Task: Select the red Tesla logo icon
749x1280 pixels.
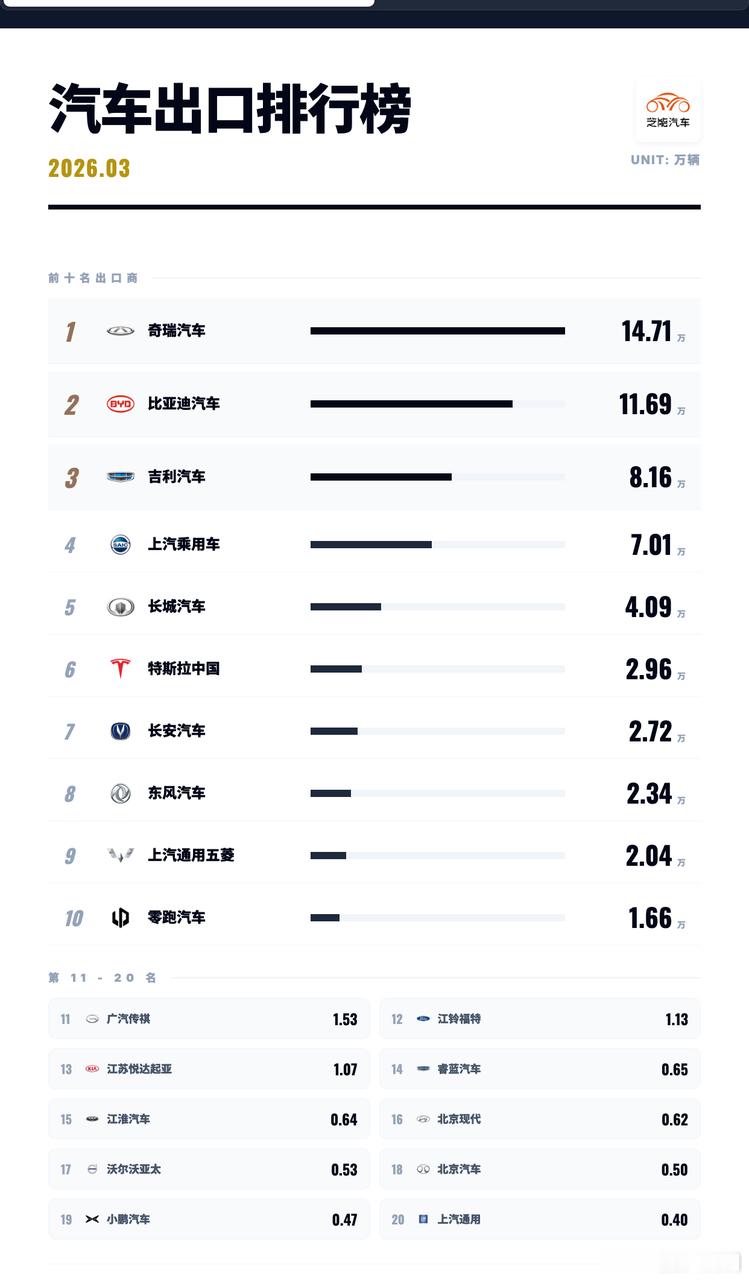Action: tap(120, 668)
